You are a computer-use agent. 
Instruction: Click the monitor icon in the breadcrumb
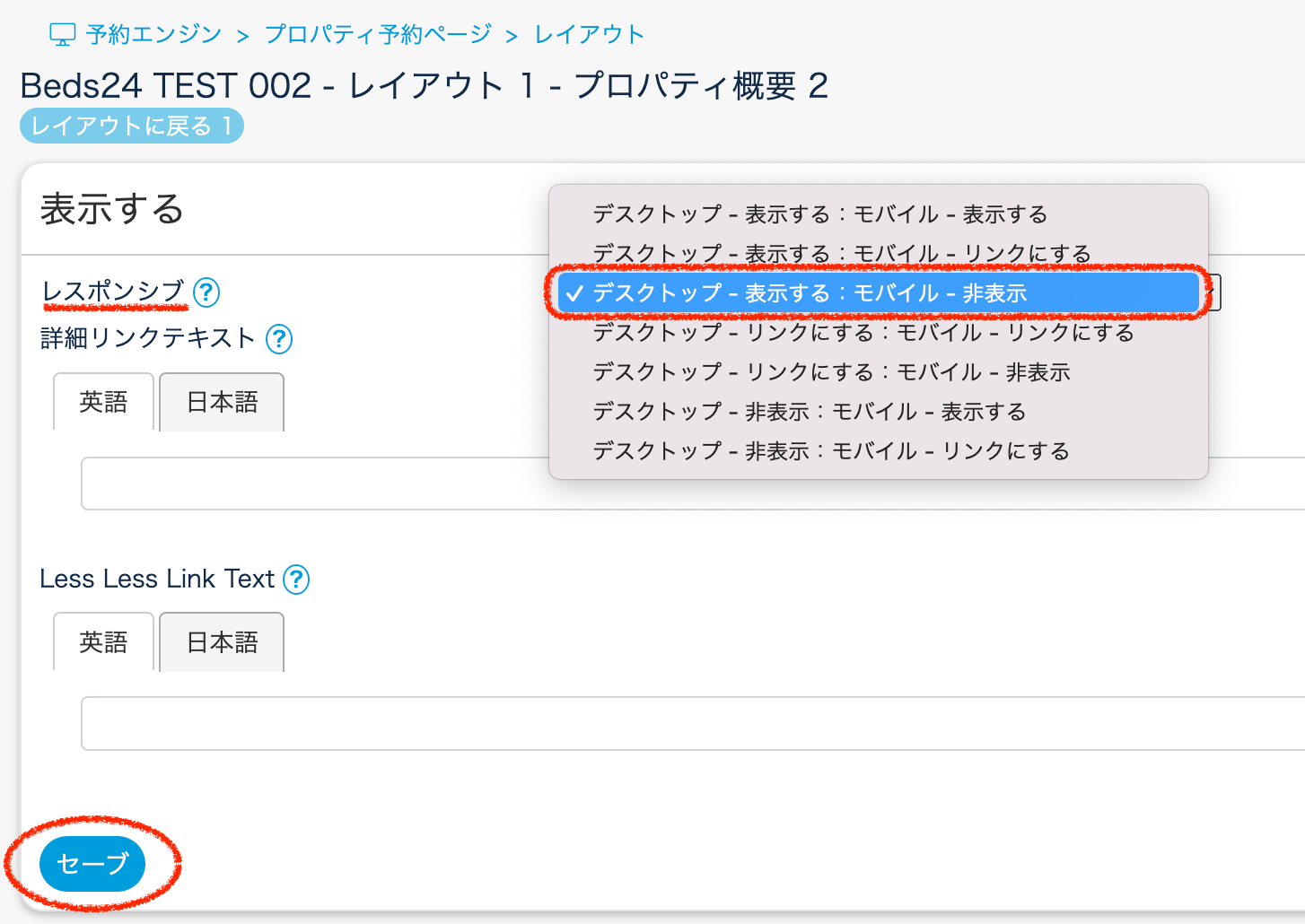click(x=62, y=35)
